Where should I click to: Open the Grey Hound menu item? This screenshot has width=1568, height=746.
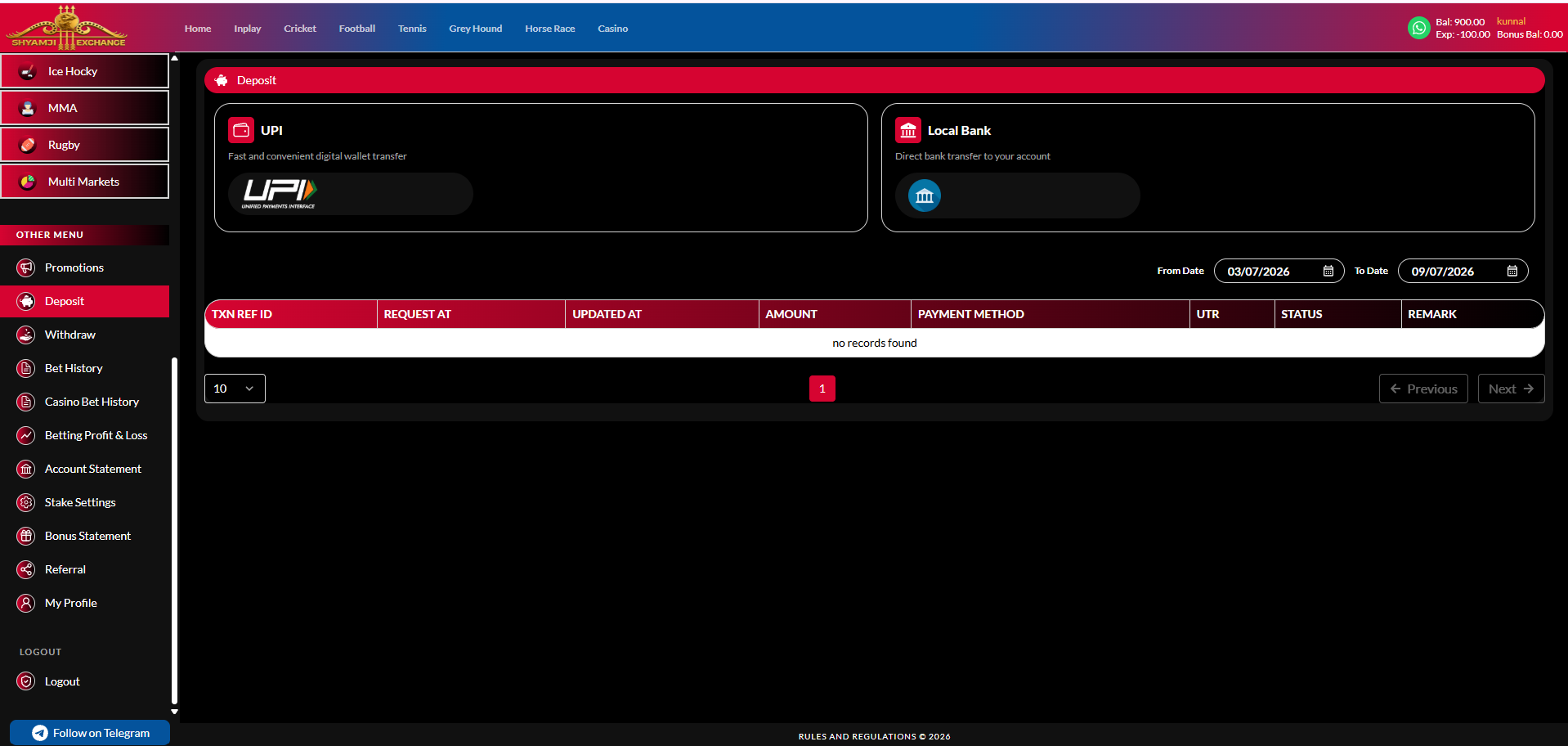[x=476, y=29]
